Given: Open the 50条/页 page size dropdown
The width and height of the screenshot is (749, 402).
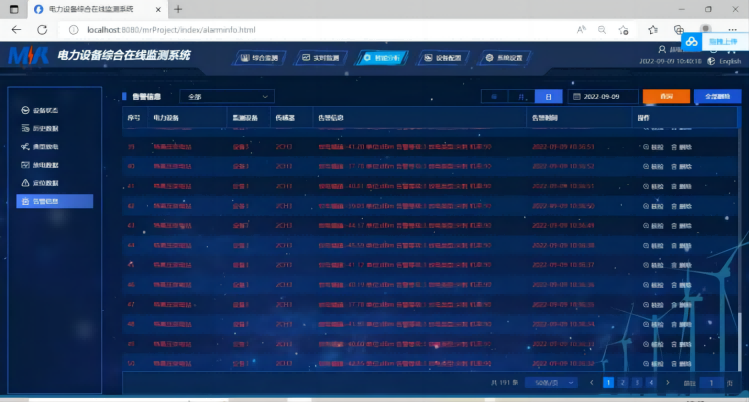Looking at the screenshot, I should pos(555,382).
